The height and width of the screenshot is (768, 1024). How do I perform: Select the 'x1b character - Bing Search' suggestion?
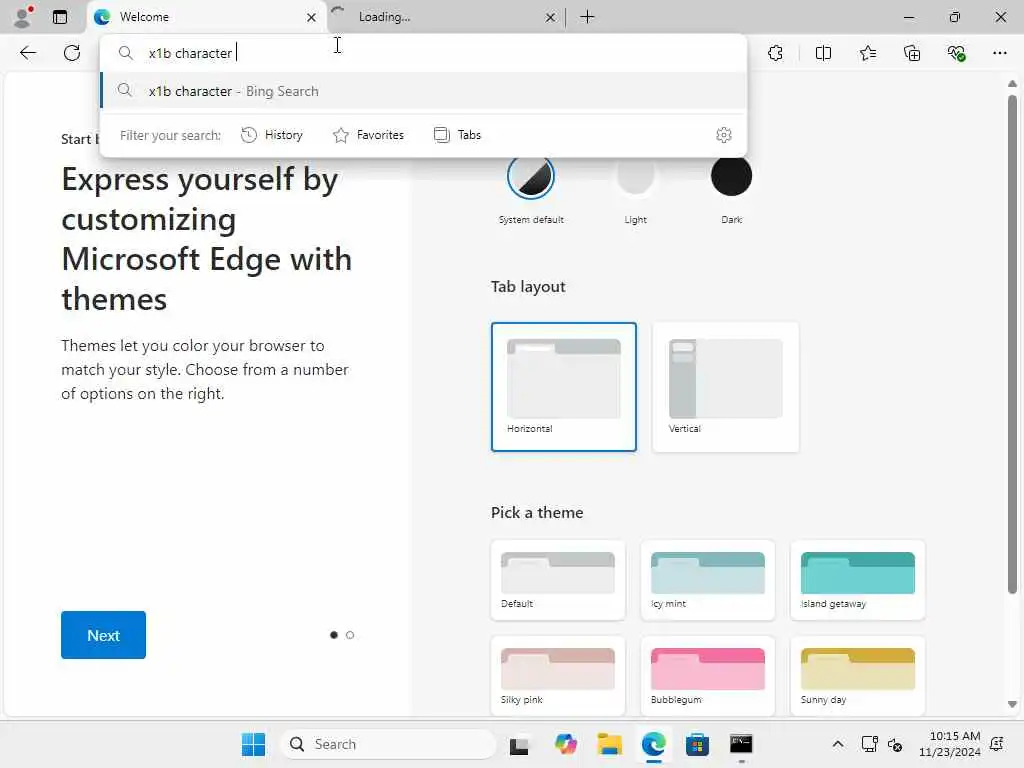click(423, 91)
